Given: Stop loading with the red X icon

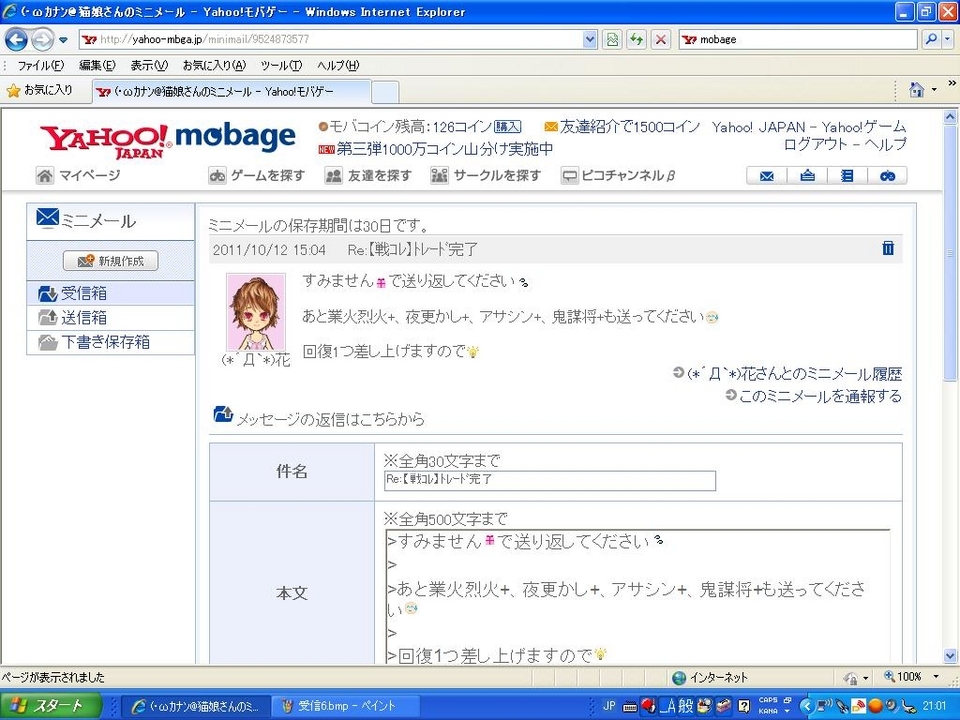Looking at the screenshot, I should (661, 40).
